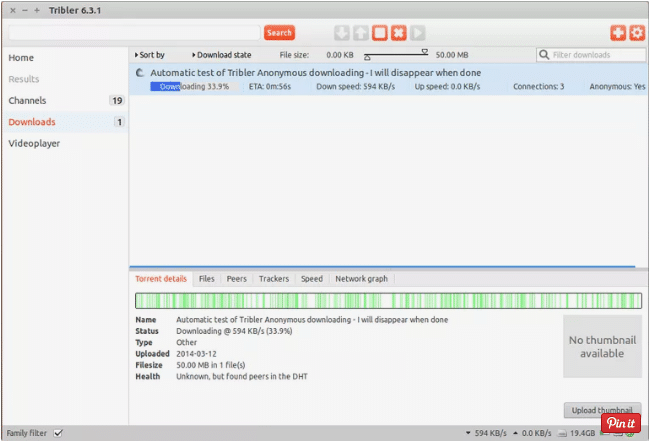
Task: Click the search input field
Action: click(x=134, y=33)
